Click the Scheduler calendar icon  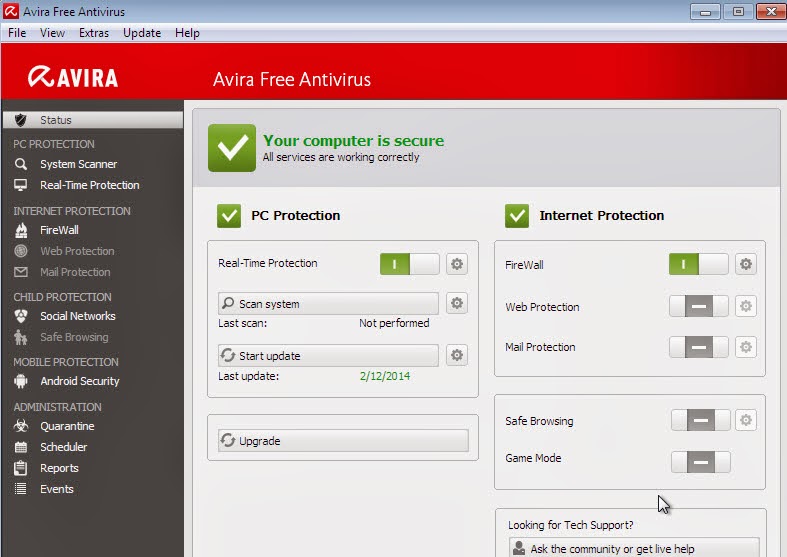pos(21,447)
